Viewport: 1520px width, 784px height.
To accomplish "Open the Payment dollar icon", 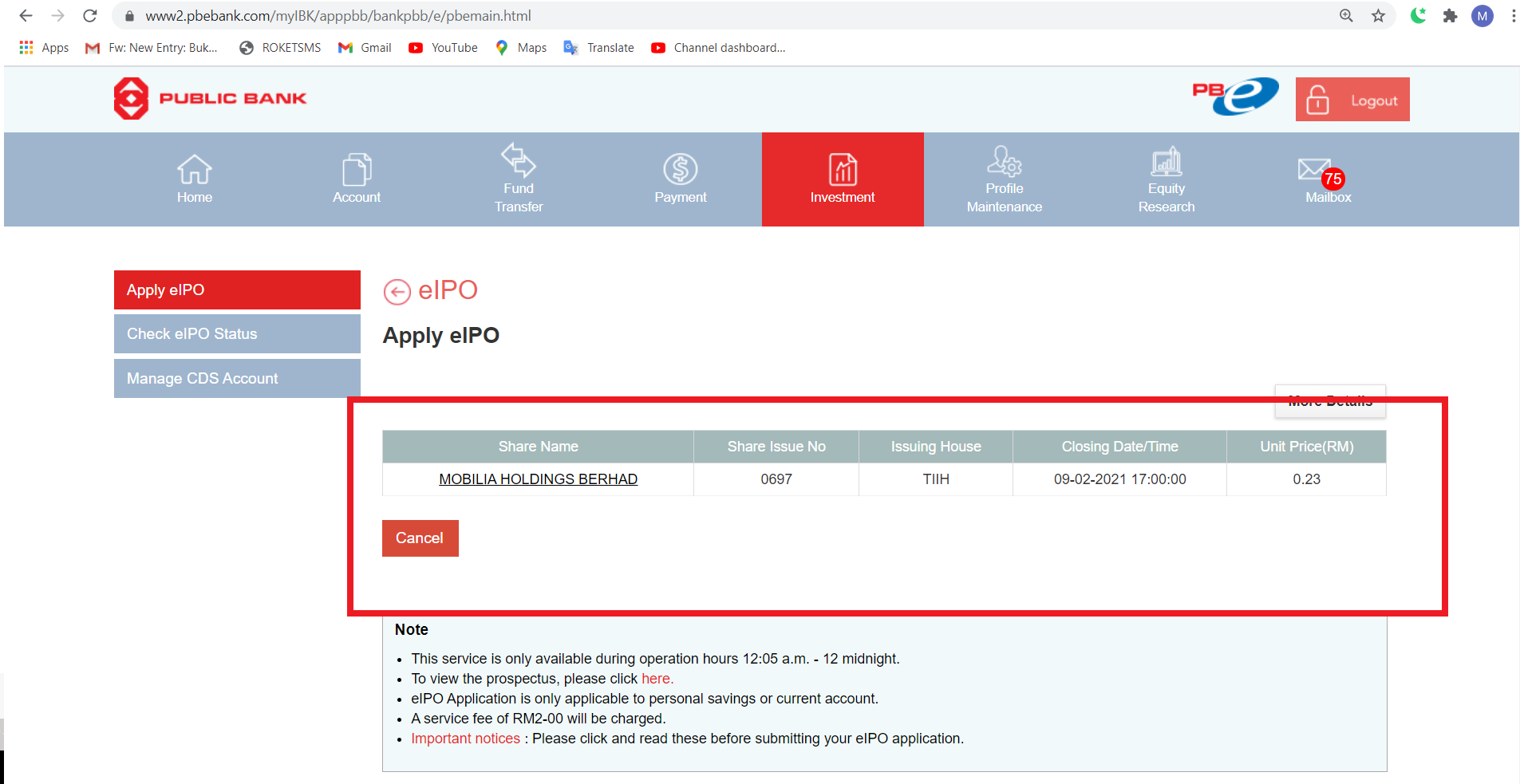I will pos(681,169).
